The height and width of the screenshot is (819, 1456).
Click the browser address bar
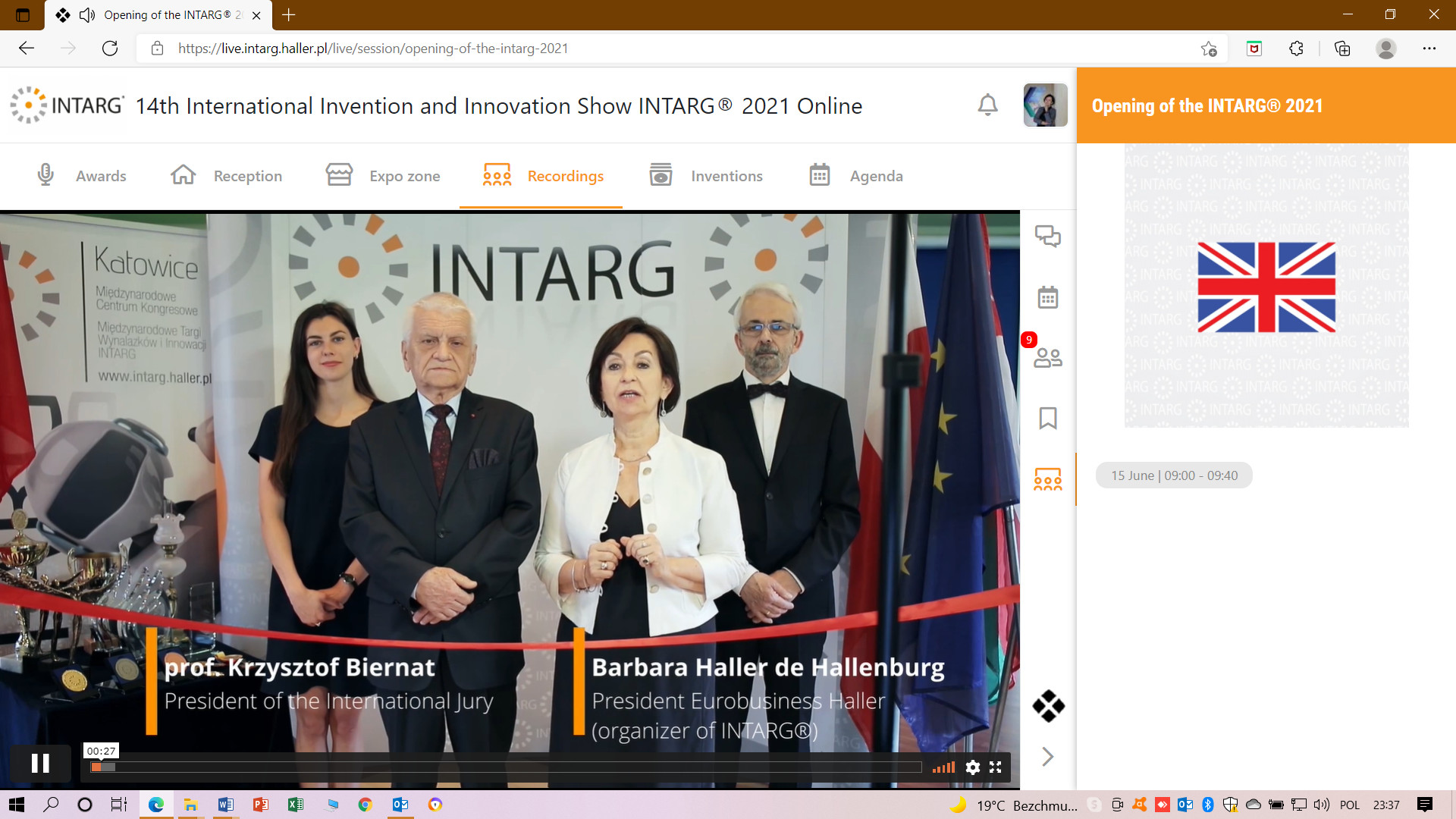click(x=682, y=49)
